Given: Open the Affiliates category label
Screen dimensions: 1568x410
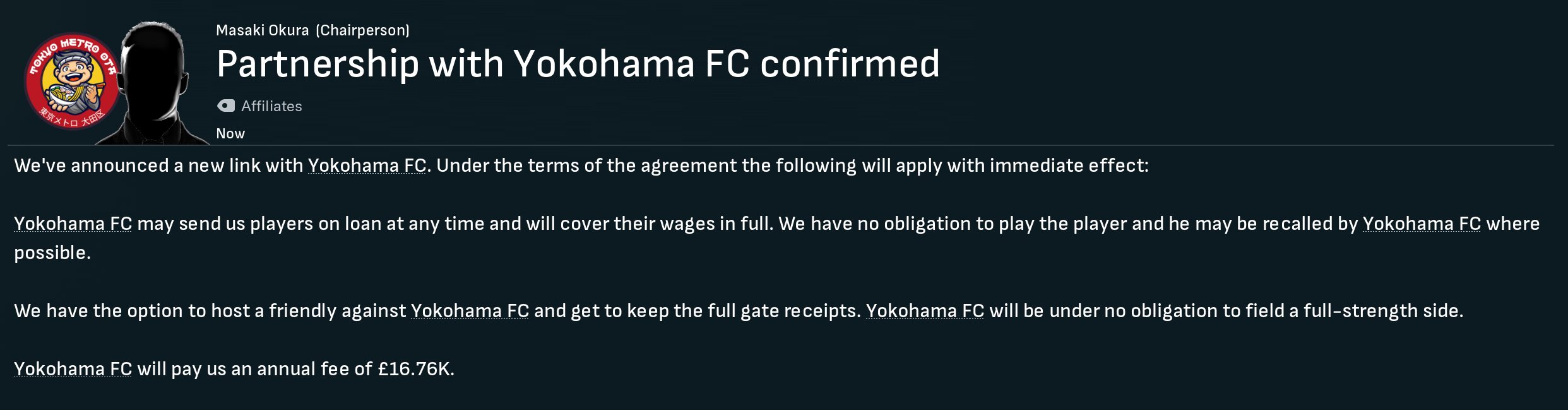Looking at the screenshot, I should click(271, 106).
